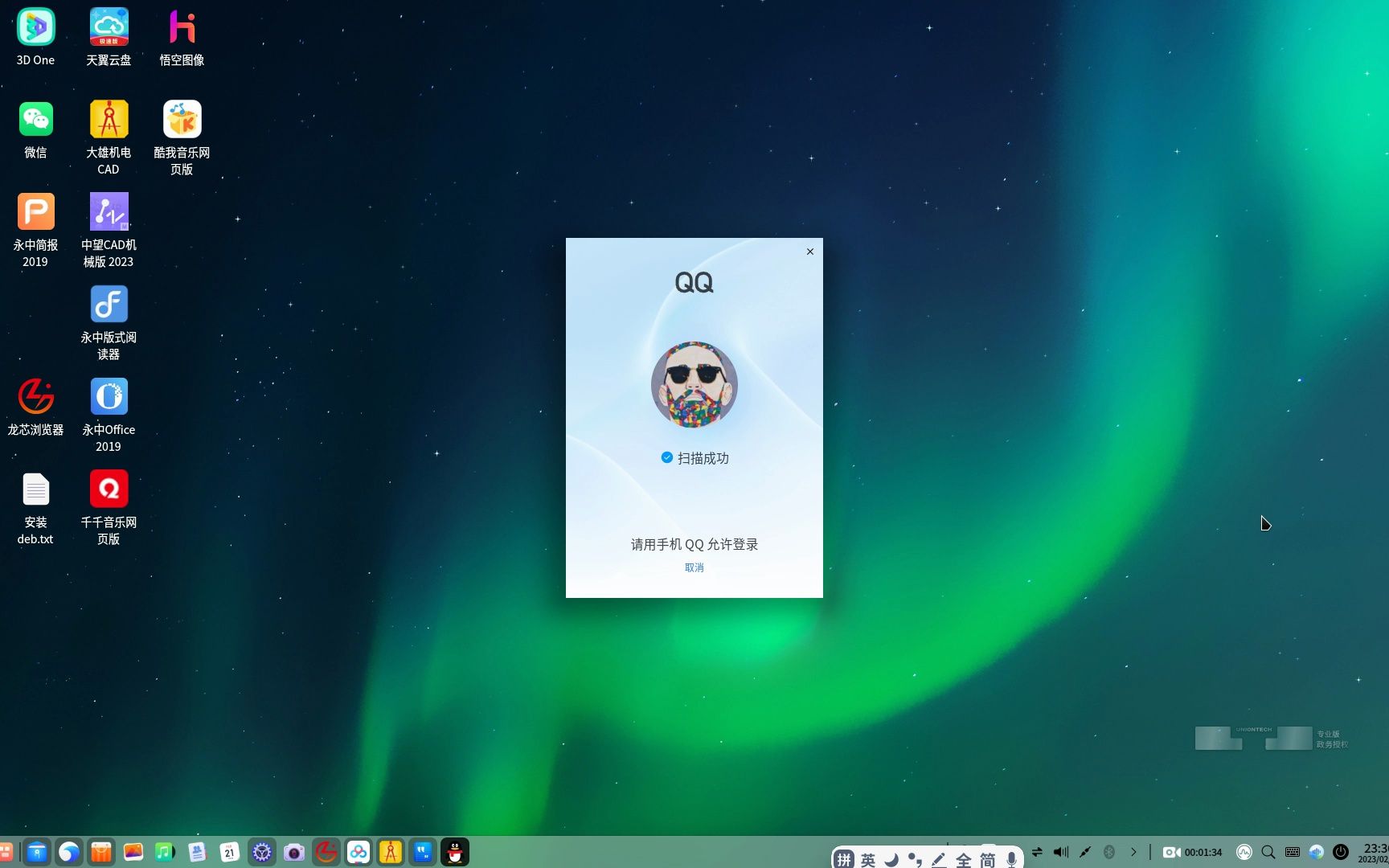Viewport: 1389px width, 868px height.
Task: Toggle 全 full-width mode in input bar
Action: tap(964, 860)
